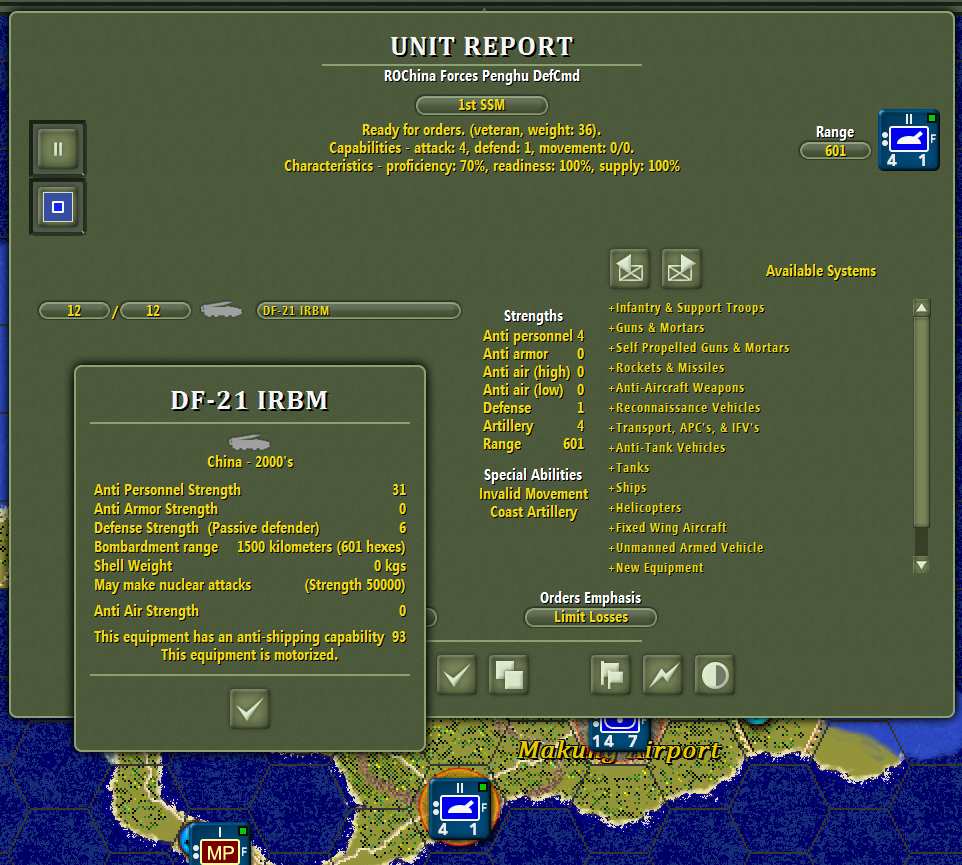Expand Unmanned Armed Vehicle category
The width and height of the screenshot is (962, 865).
(x=686, y=548)
